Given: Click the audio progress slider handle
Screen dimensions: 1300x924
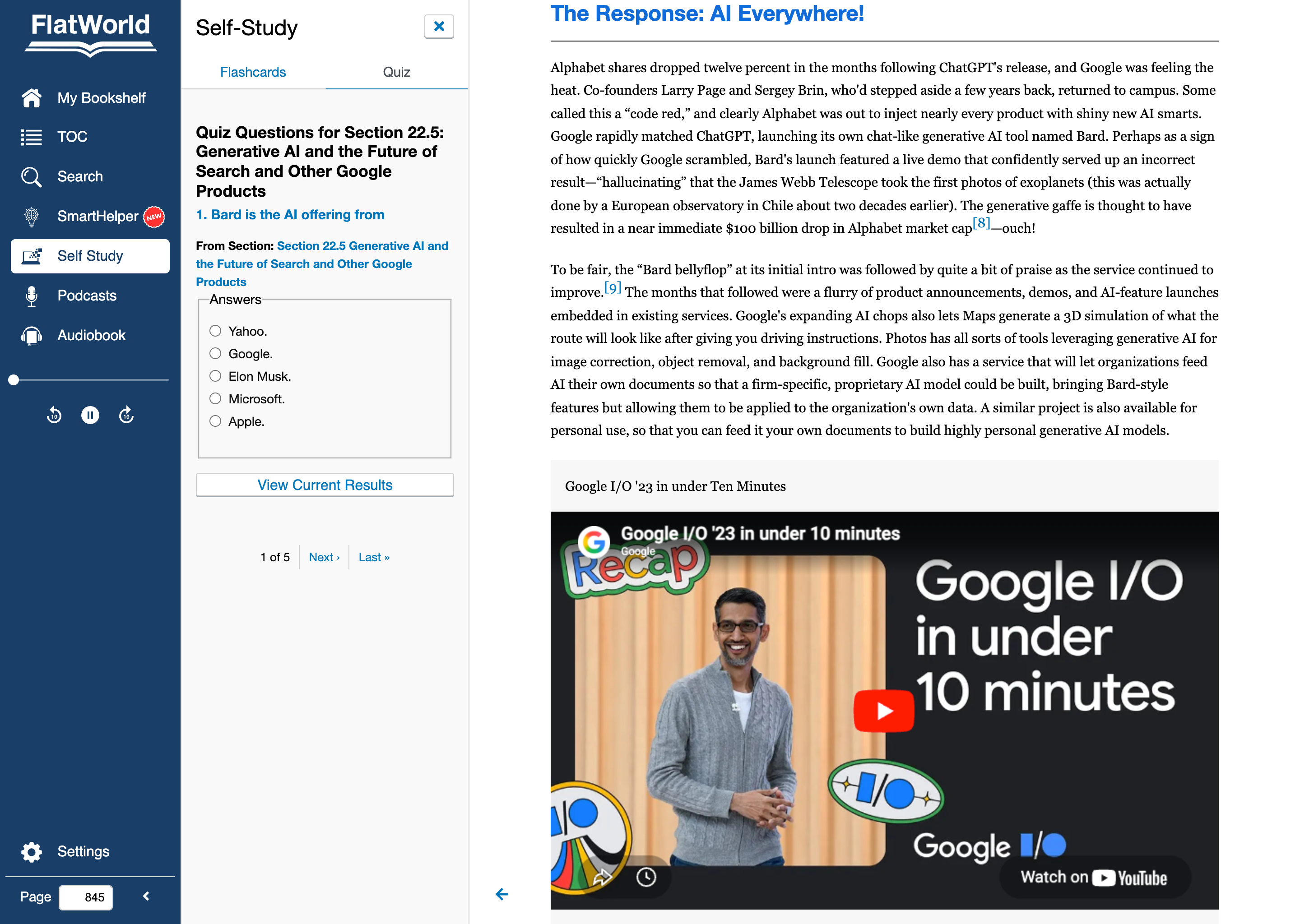Looking at the screenshot, I should click(x=14, y=380).
